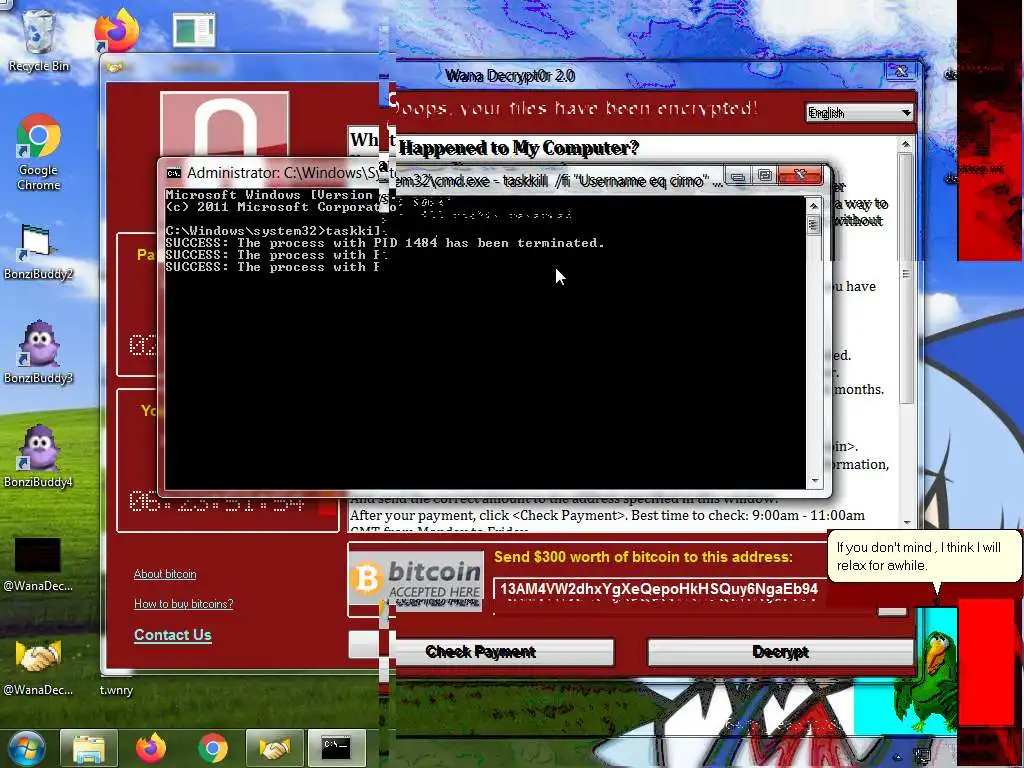This screenshot has width=1024, height=768.
Task: Click the red lock image in the Wana window
Action: coord(224,125)
